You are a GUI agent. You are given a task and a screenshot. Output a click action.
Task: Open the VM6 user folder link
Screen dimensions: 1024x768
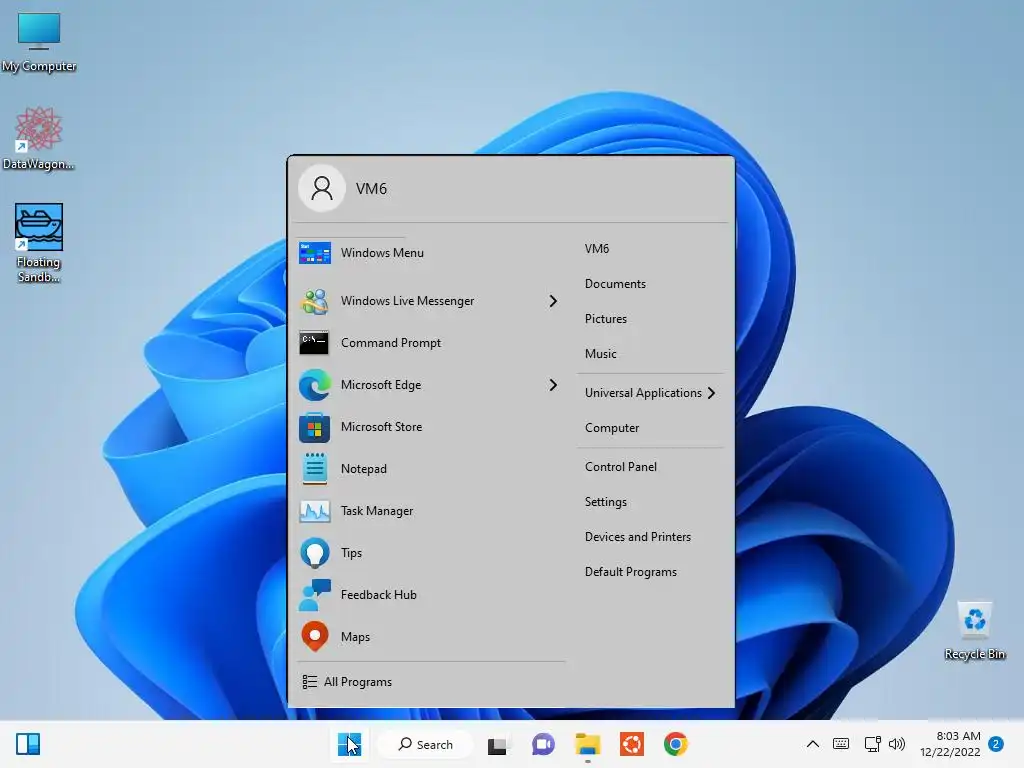[x=597, y=249]
